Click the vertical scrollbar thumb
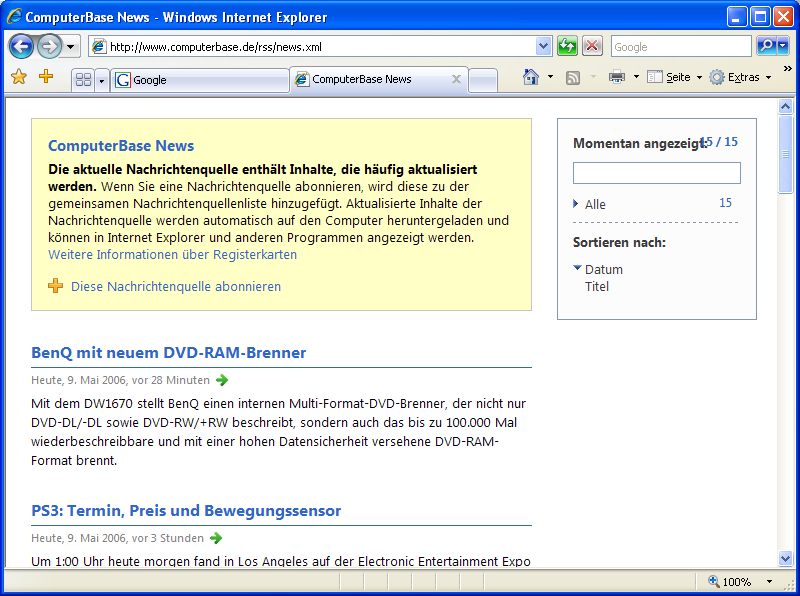Screen dimensions: 800x596 786,155
